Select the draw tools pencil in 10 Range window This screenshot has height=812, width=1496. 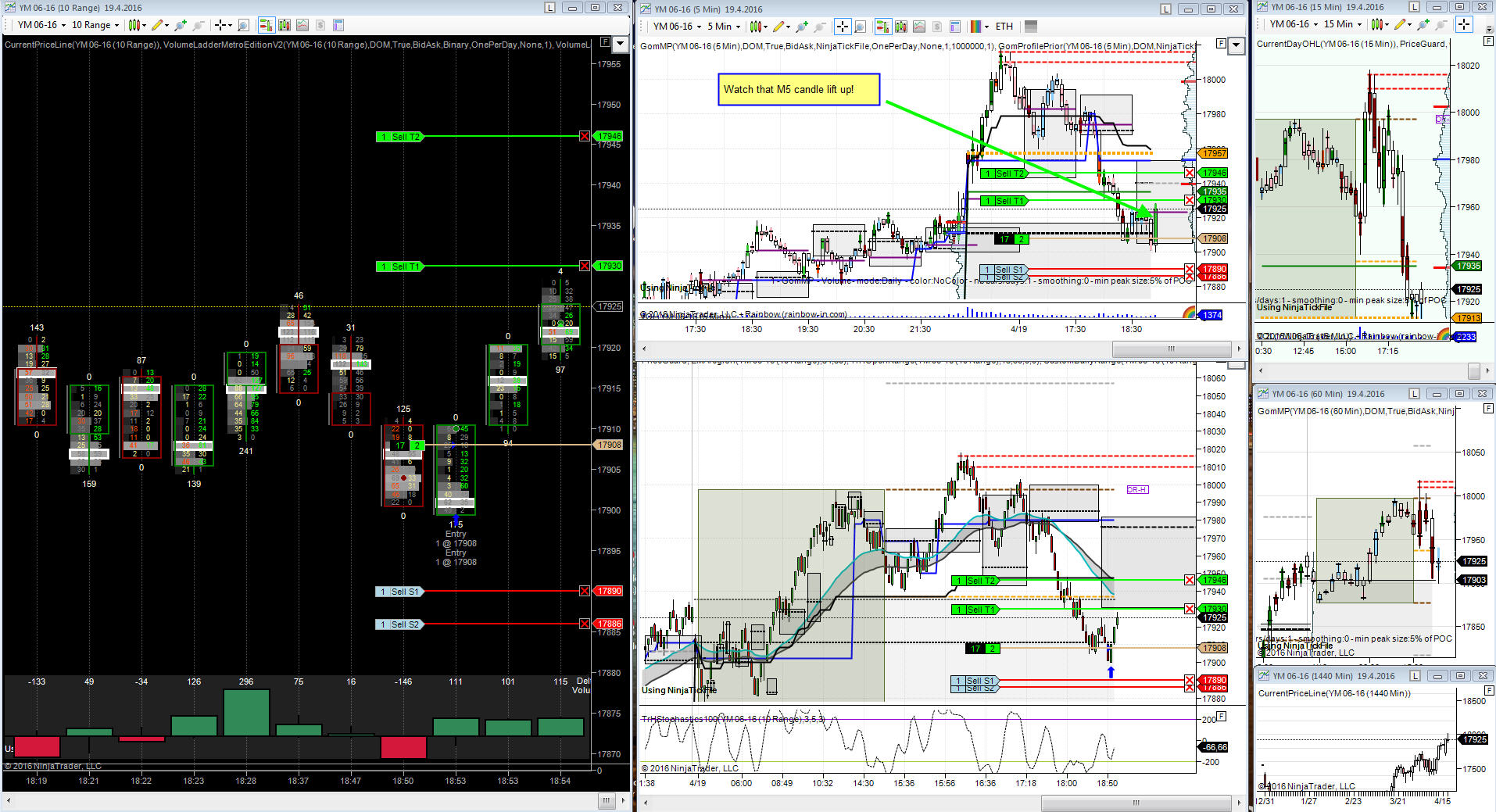pyautogui.click(x=159, y=25)
